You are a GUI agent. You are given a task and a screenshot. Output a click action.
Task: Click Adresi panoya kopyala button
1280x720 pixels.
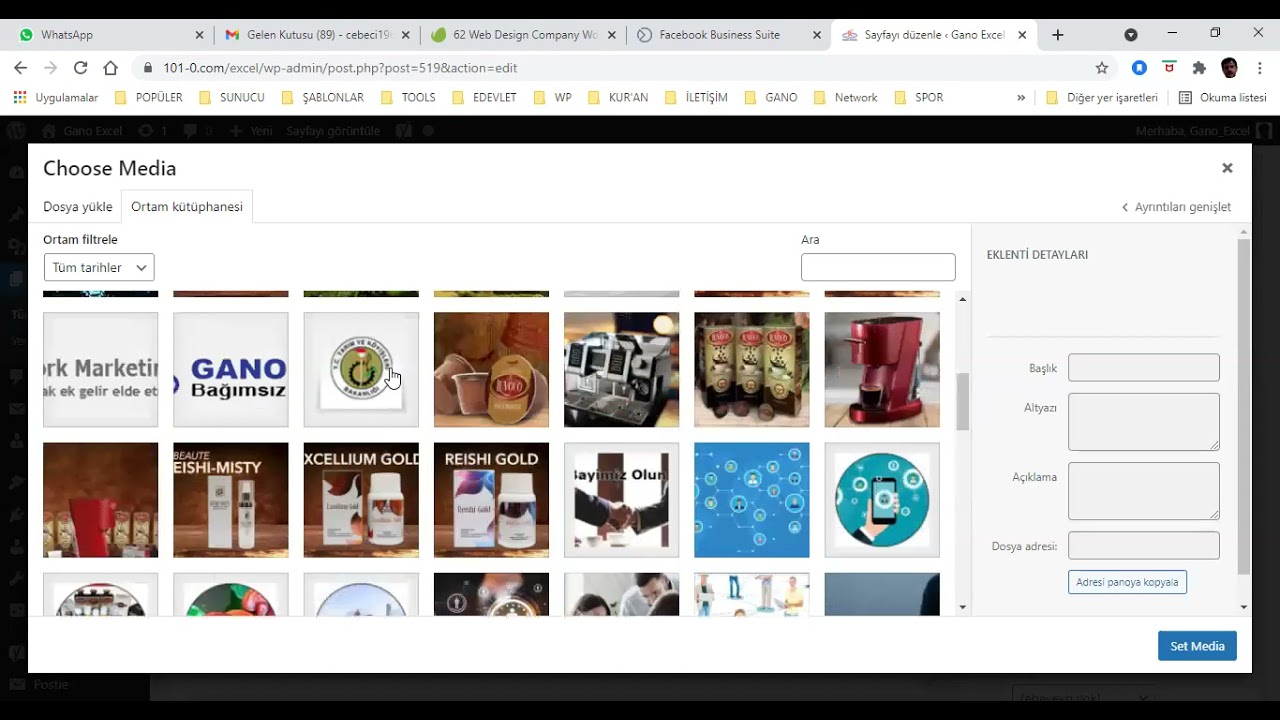[x=1127, y=582]
